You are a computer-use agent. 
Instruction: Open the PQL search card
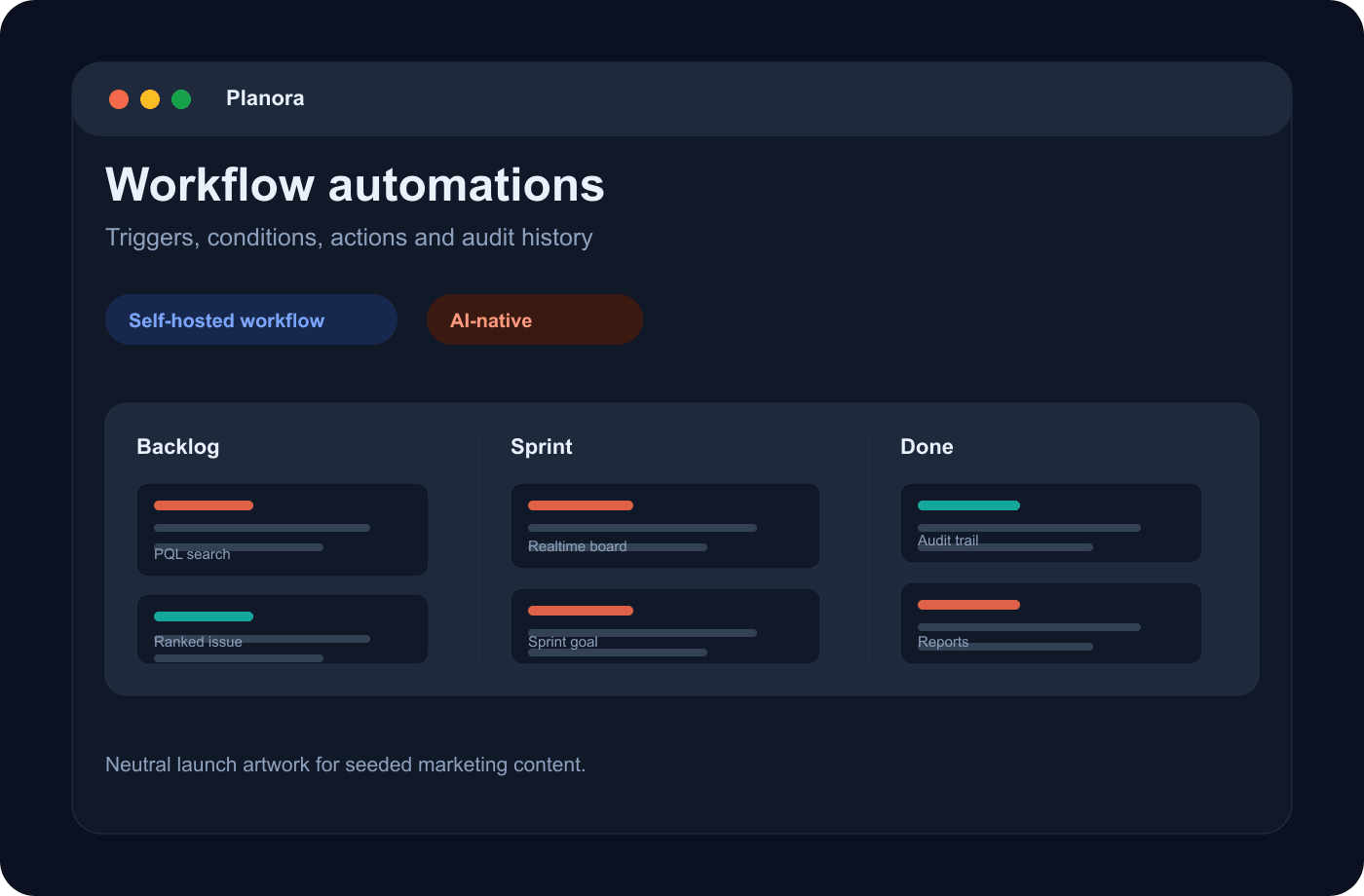point(283,530)
